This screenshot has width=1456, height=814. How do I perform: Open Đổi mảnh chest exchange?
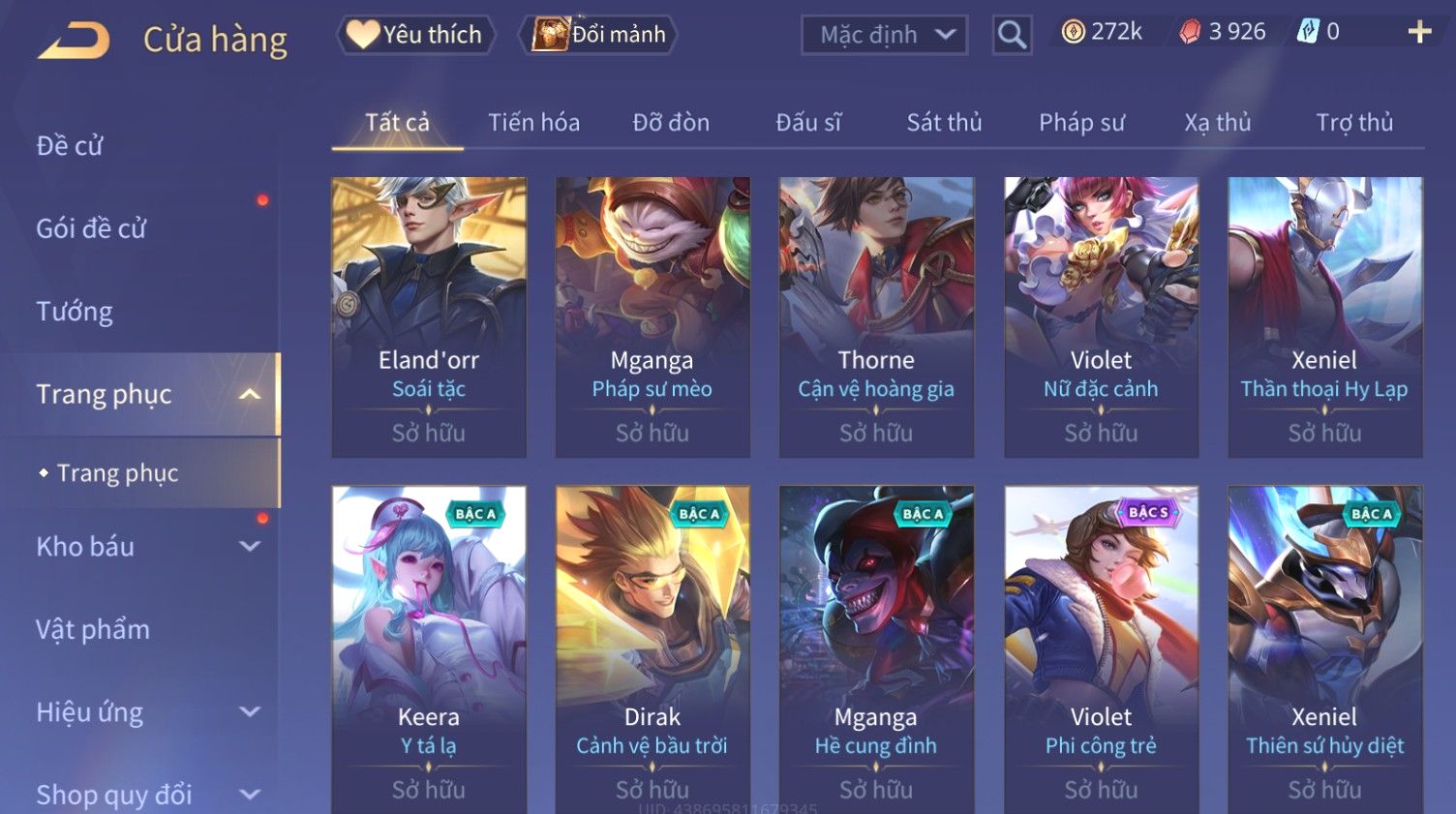[x=599, y=35]
